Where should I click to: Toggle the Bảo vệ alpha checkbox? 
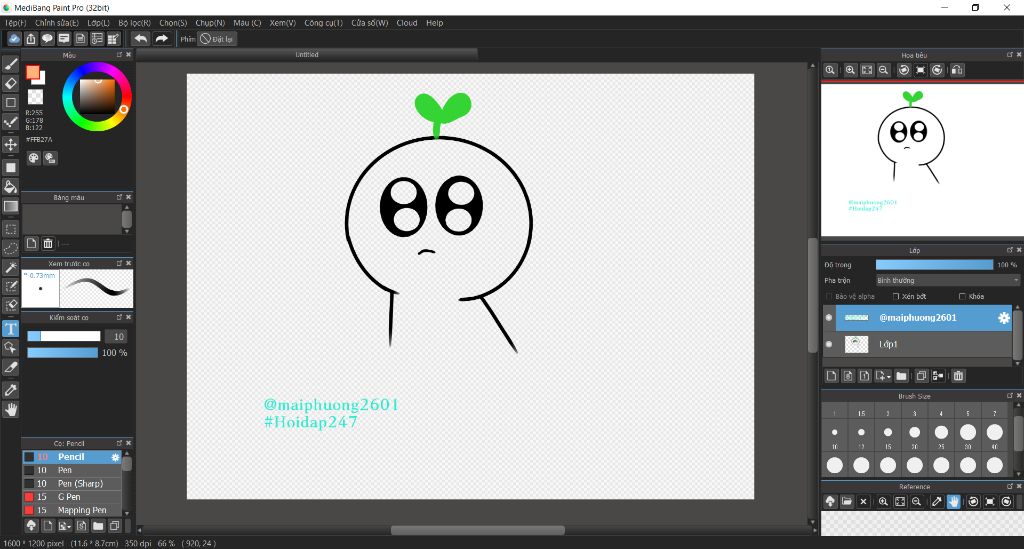(829, 296)
